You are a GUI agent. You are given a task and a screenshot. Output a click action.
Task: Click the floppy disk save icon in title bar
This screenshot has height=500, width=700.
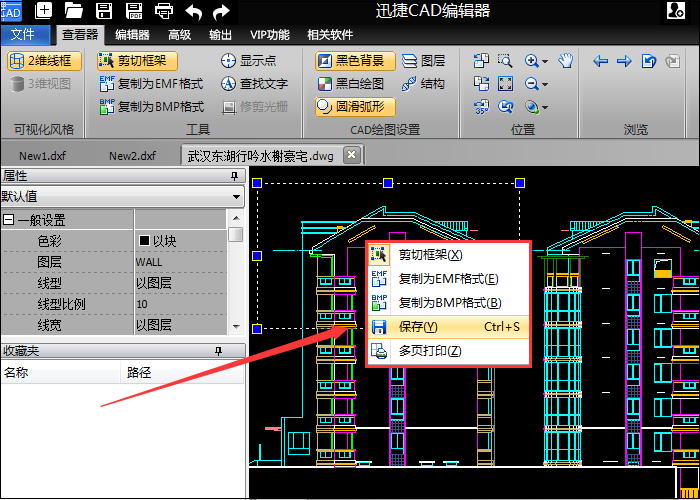point(104,11)
